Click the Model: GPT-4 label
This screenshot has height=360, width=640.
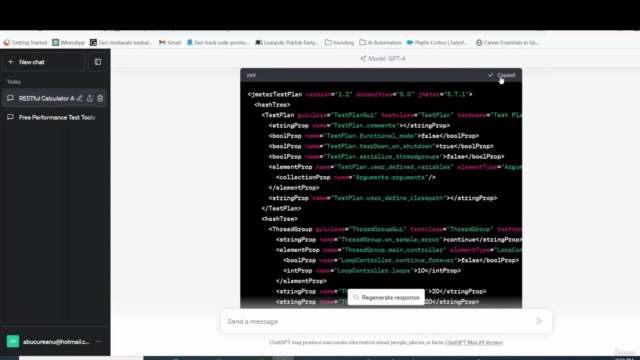click(383, 58)
